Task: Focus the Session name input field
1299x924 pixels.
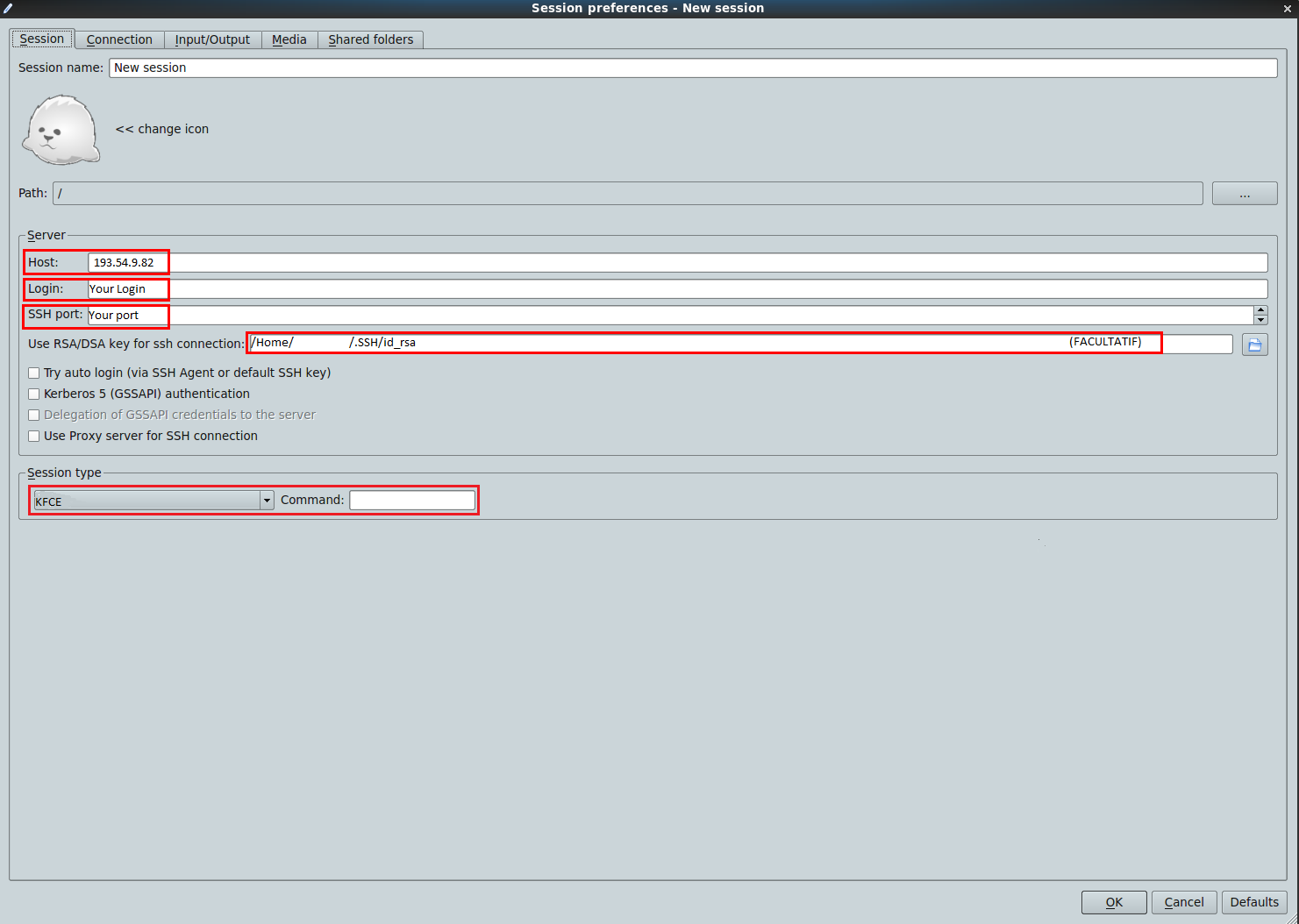Action: (x=693, y=68)
